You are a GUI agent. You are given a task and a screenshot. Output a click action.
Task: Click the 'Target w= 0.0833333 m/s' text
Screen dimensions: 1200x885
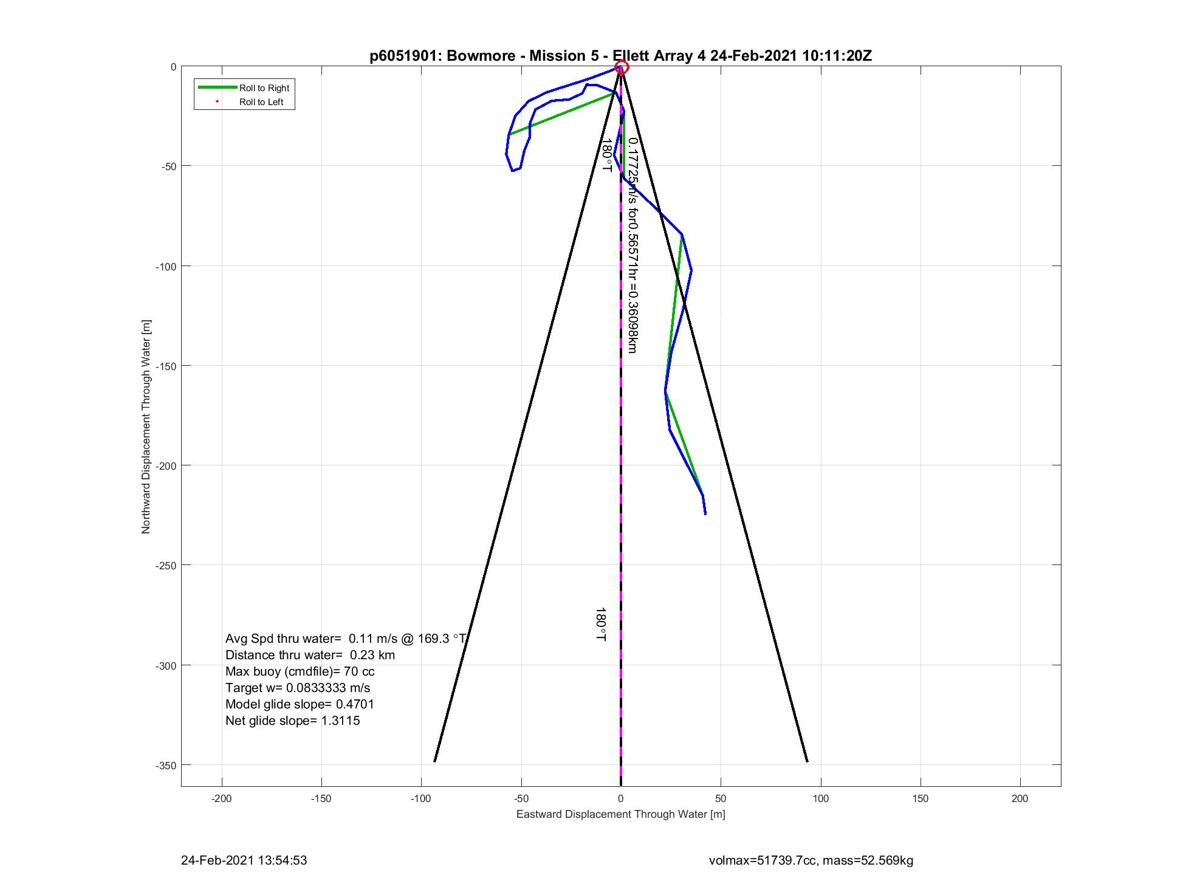pyautogui.click(x=299, y=688)
